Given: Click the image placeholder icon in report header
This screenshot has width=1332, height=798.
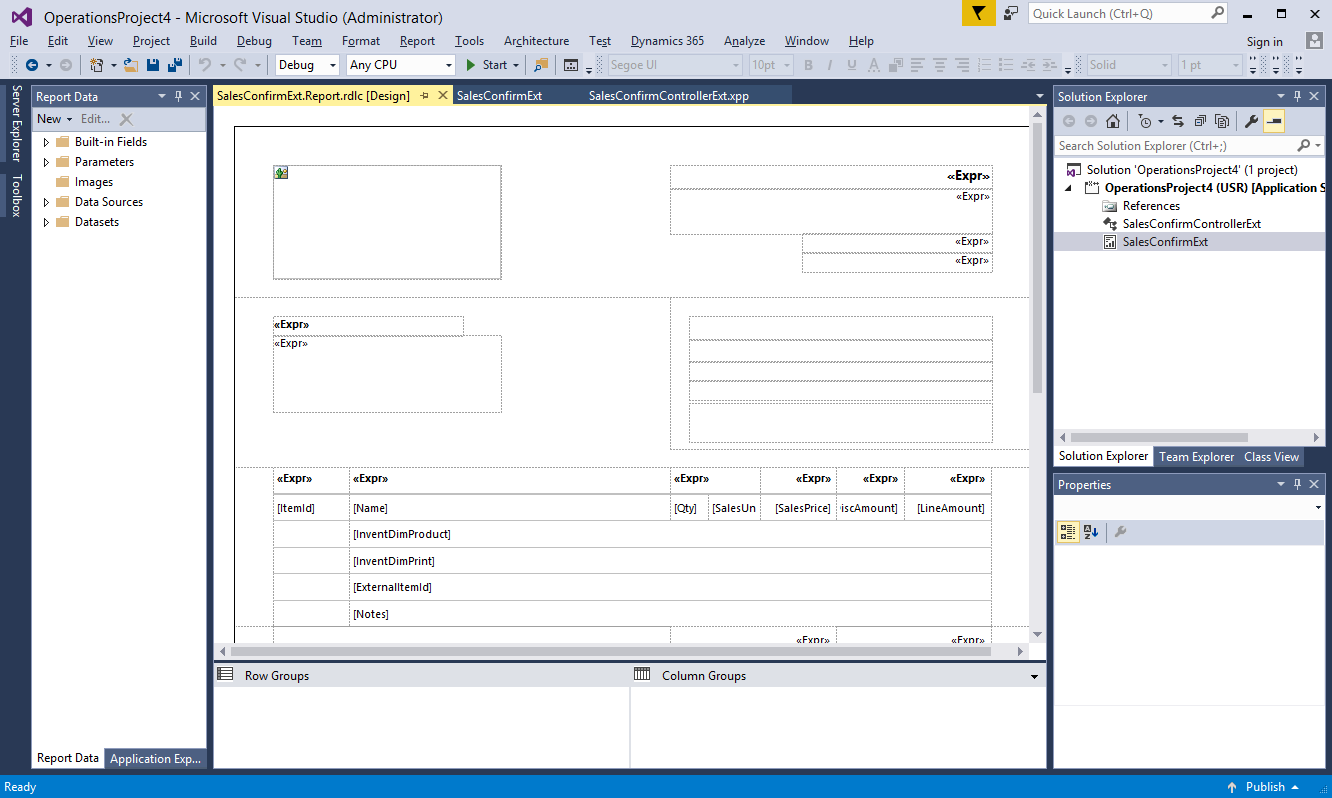Looking at the screenshot, I should pyautogui.click(x=282, y=173).
